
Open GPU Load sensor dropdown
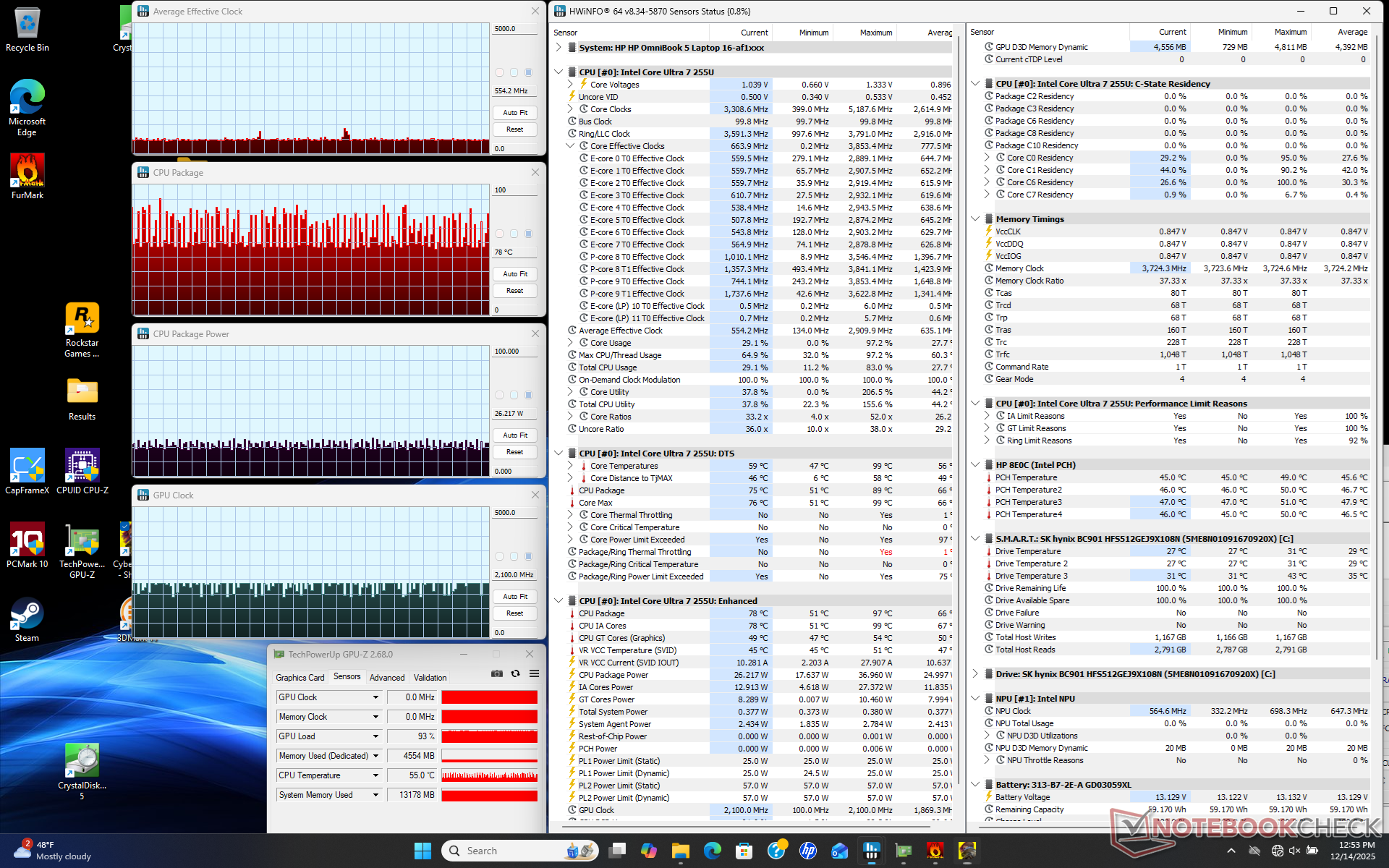(x=375, y=736)
